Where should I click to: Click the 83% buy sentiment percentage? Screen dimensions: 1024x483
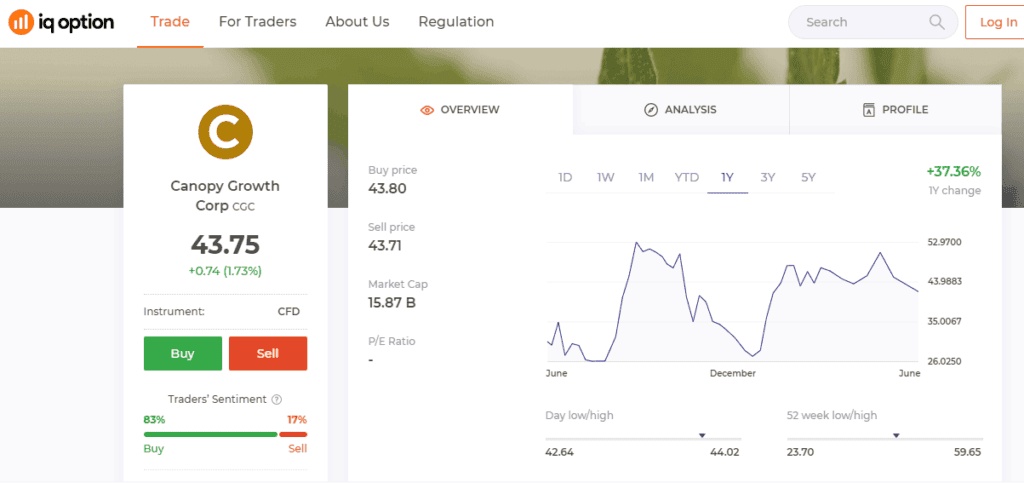pyautogui.click(x=154, y=420)
